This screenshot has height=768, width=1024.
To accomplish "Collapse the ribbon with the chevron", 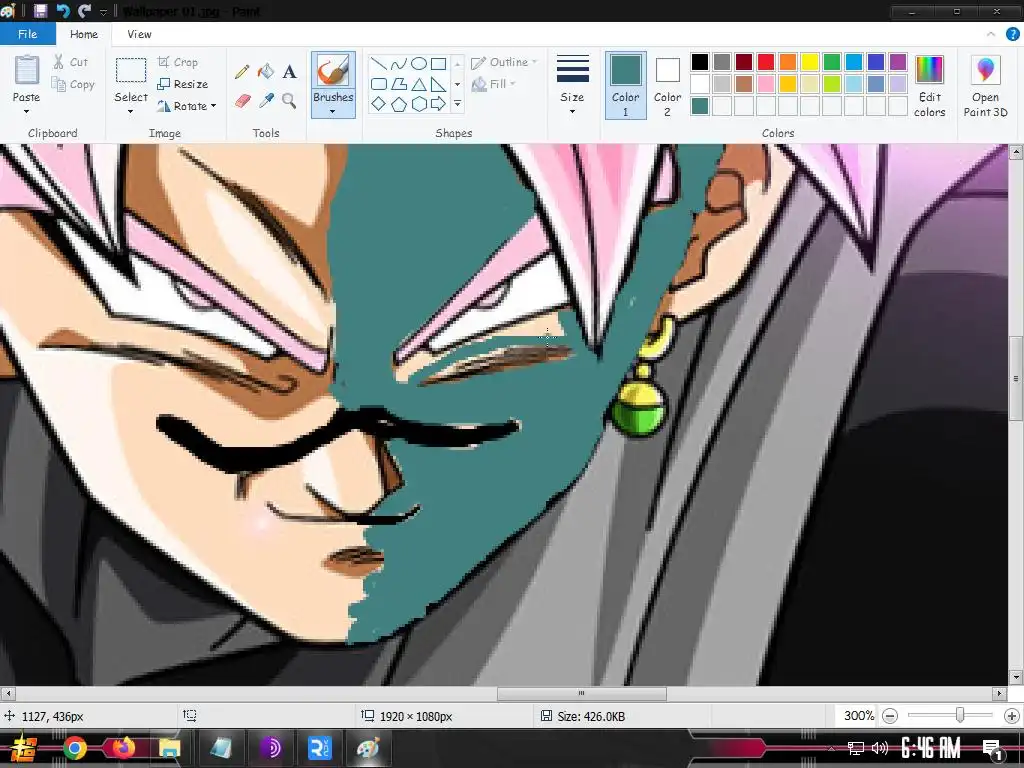I will tap(991, 34).
